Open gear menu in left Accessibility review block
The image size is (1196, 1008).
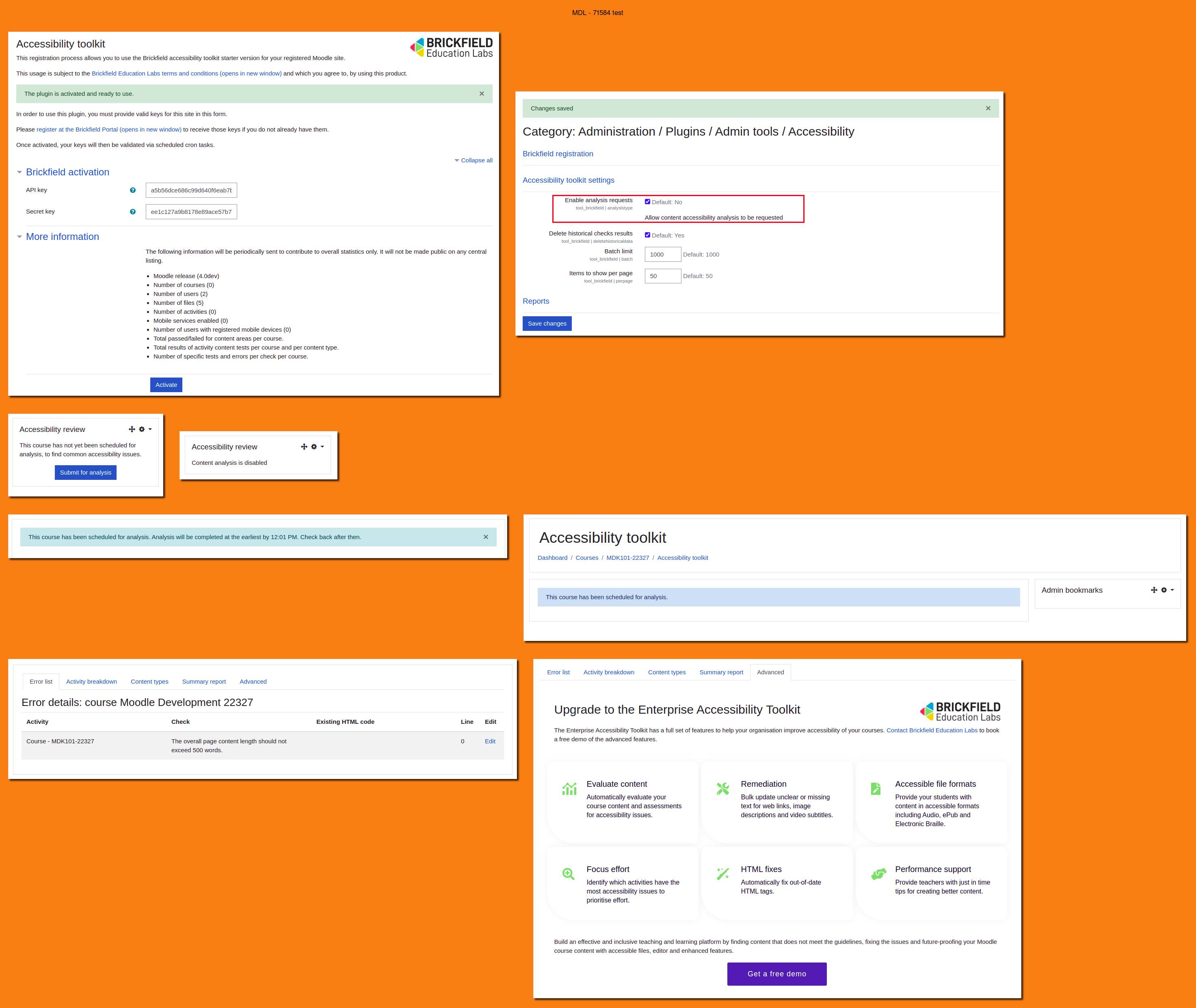(145, 429)
